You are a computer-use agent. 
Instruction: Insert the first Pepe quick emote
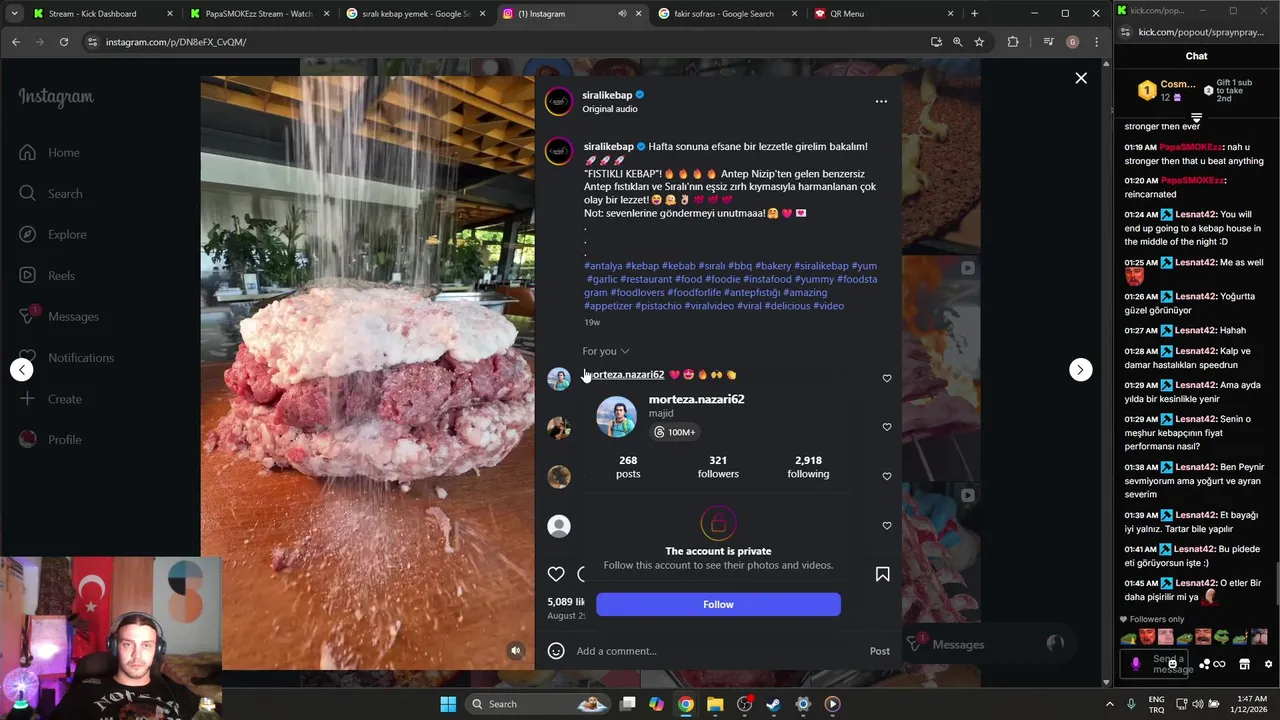[x=1128, y=637]
